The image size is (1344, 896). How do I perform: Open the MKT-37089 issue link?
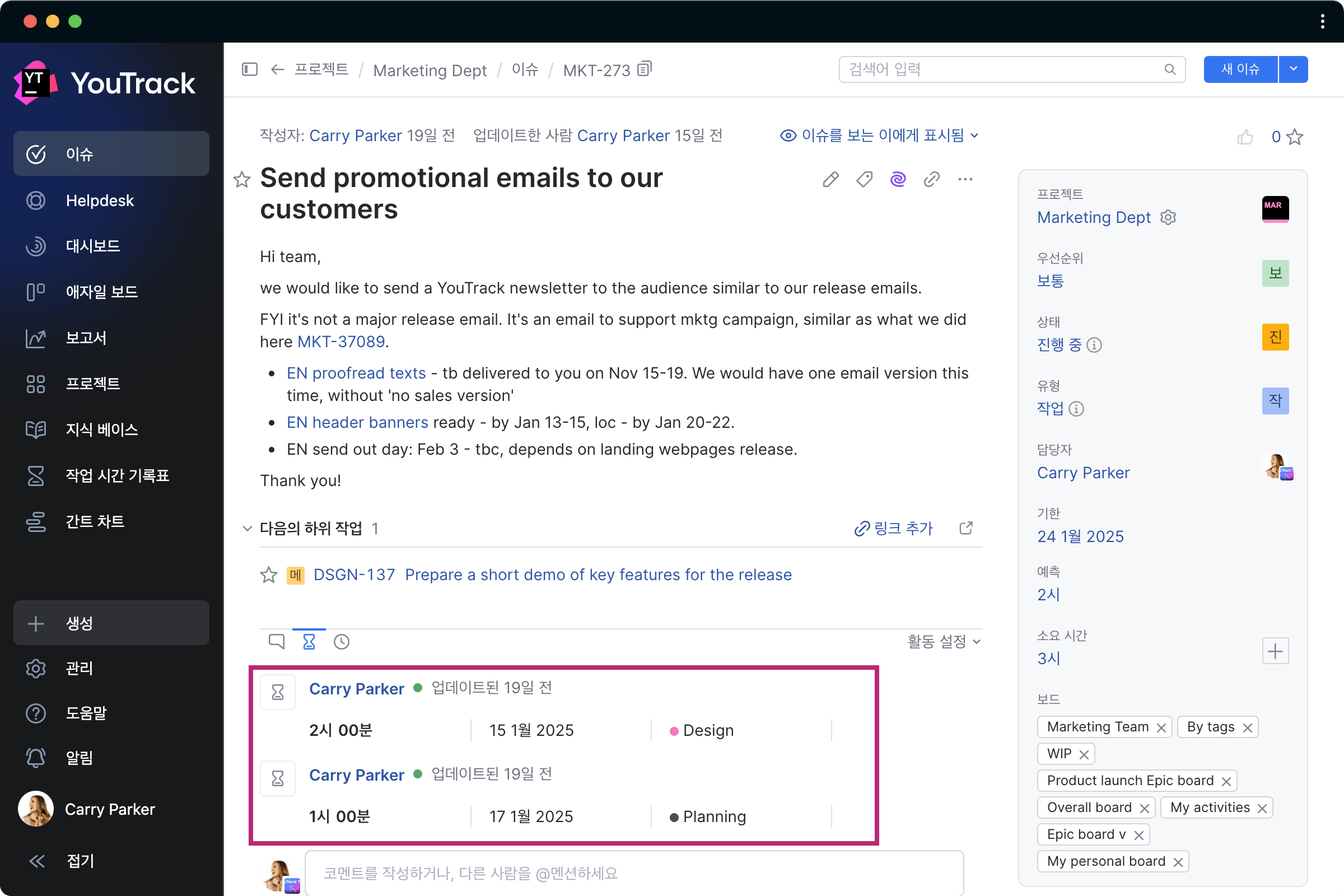click(341, 342)
